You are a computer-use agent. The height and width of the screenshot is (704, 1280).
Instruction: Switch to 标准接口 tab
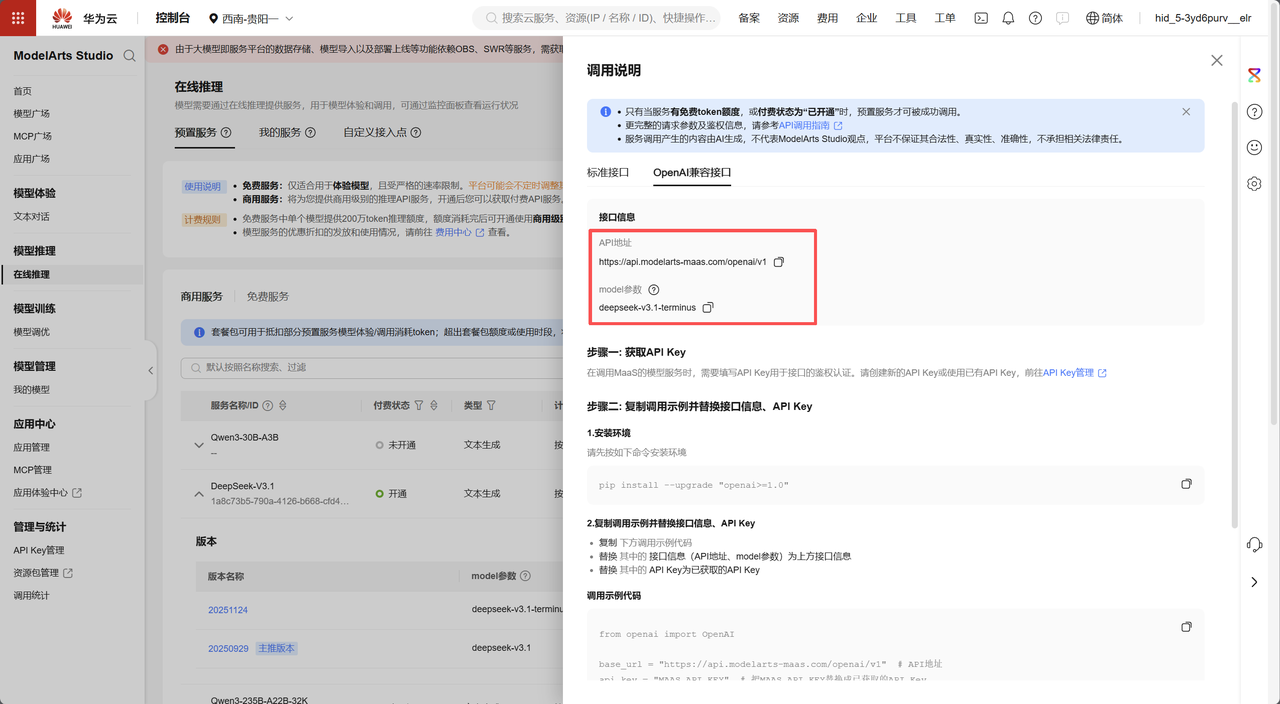click(x=608, y=172)
